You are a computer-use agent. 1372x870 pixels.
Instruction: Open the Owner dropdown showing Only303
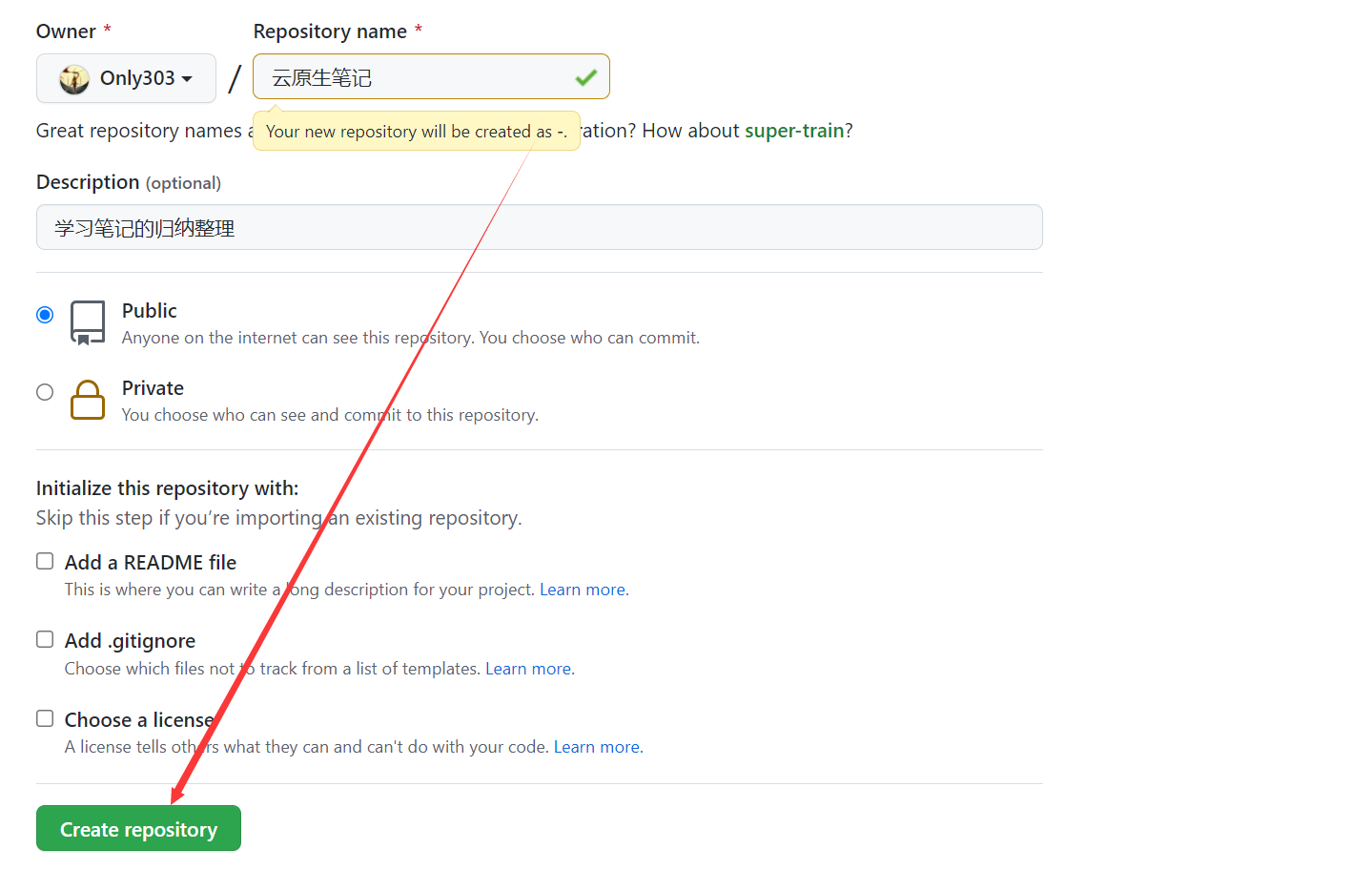(126, 78)
